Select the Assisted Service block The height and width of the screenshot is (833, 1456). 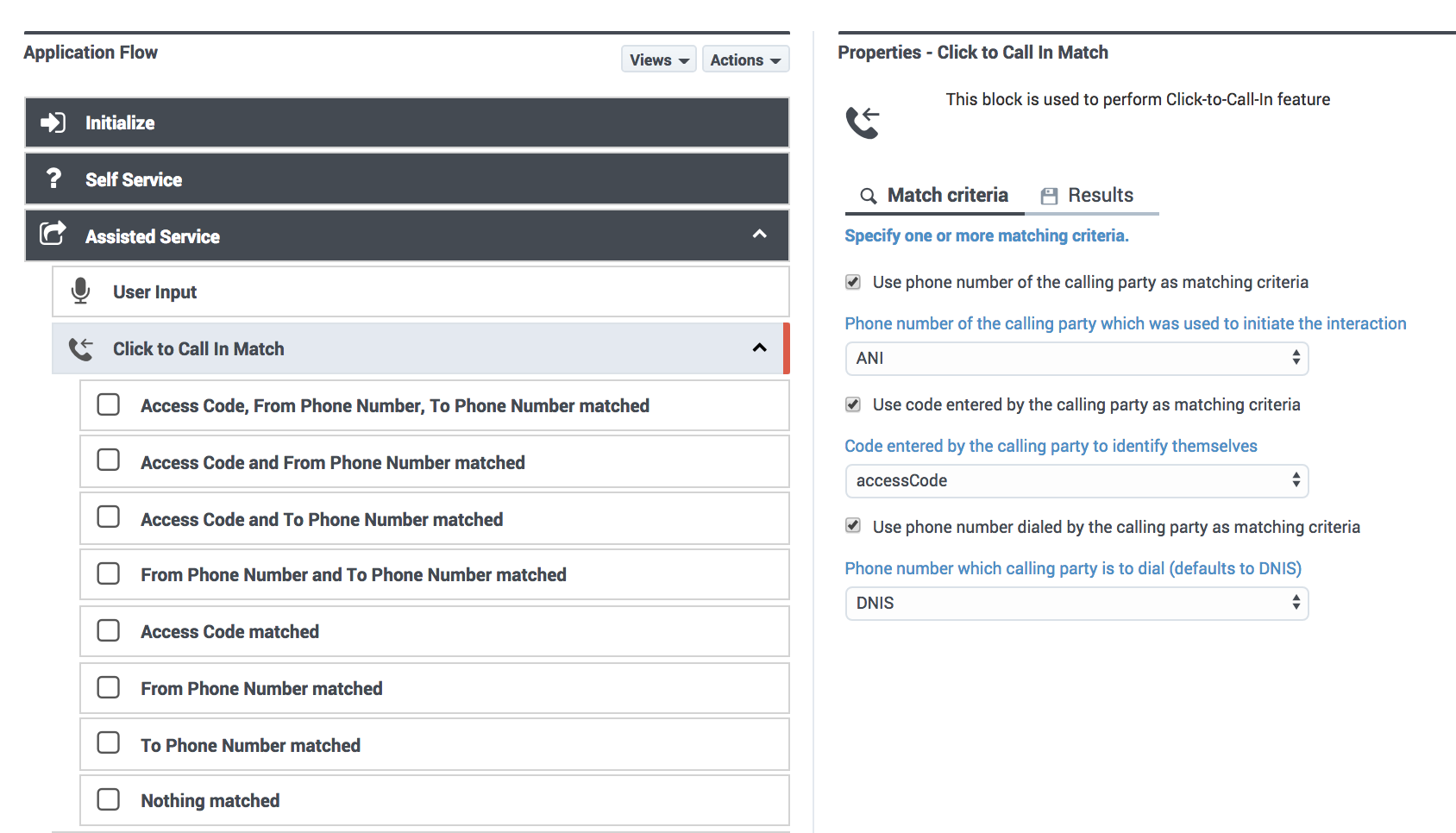pos(407,235)
